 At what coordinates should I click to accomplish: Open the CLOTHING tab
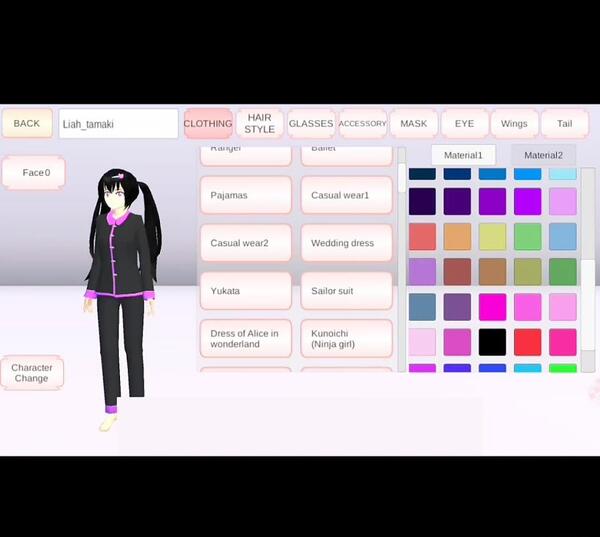pos(208,123)
